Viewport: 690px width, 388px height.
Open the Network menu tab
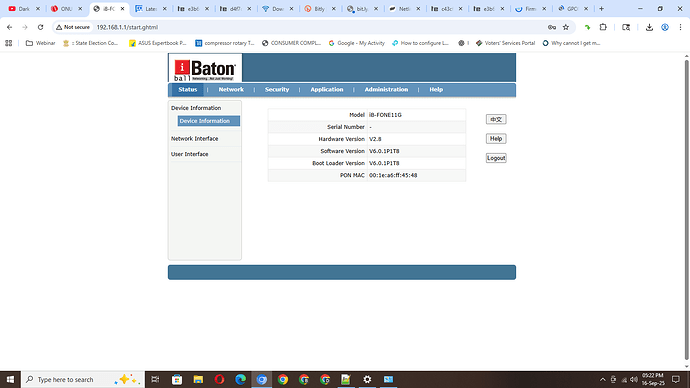coord(231,89)
